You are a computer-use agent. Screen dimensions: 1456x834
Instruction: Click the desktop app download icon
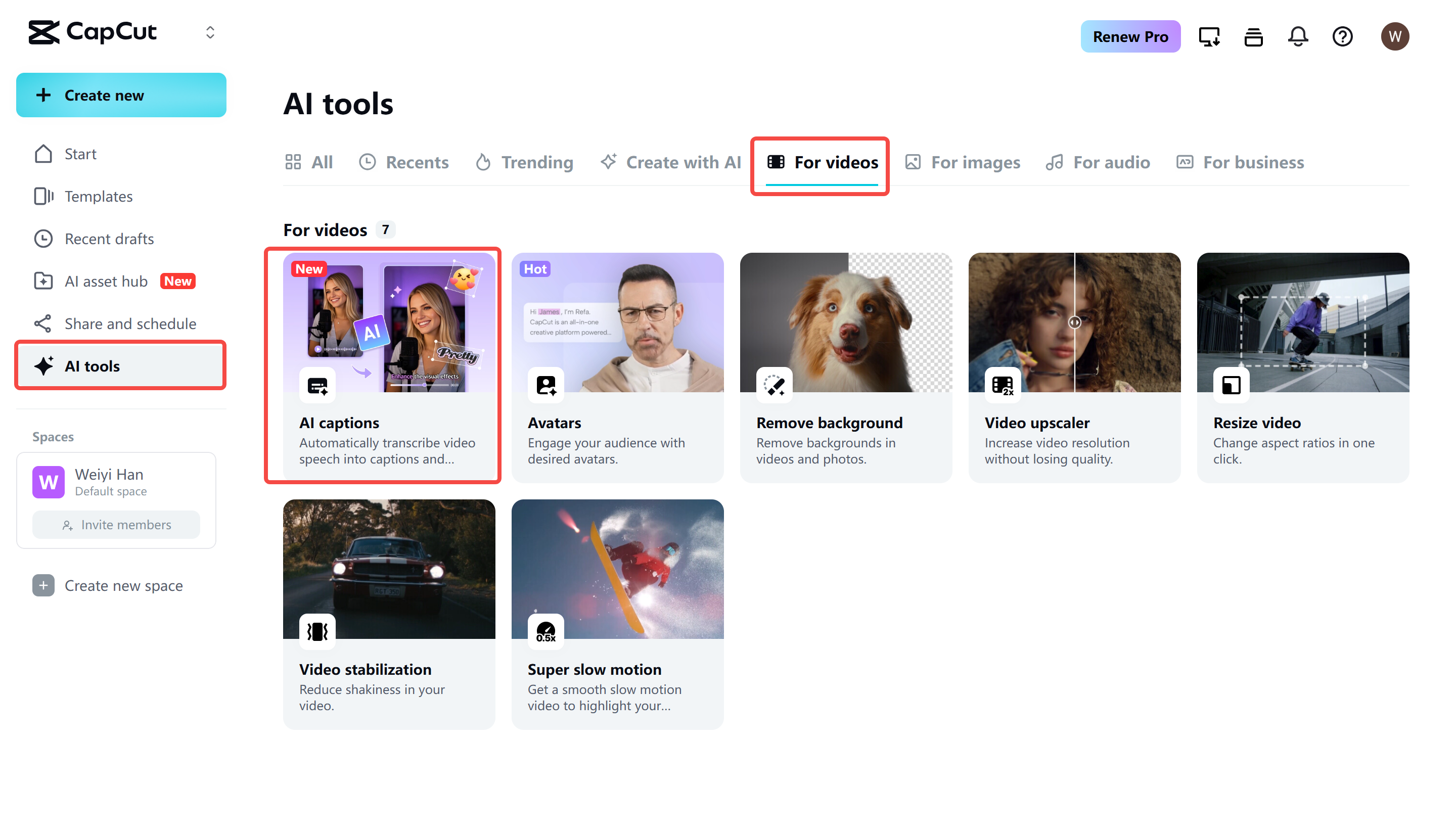(x=1209, y=36)
